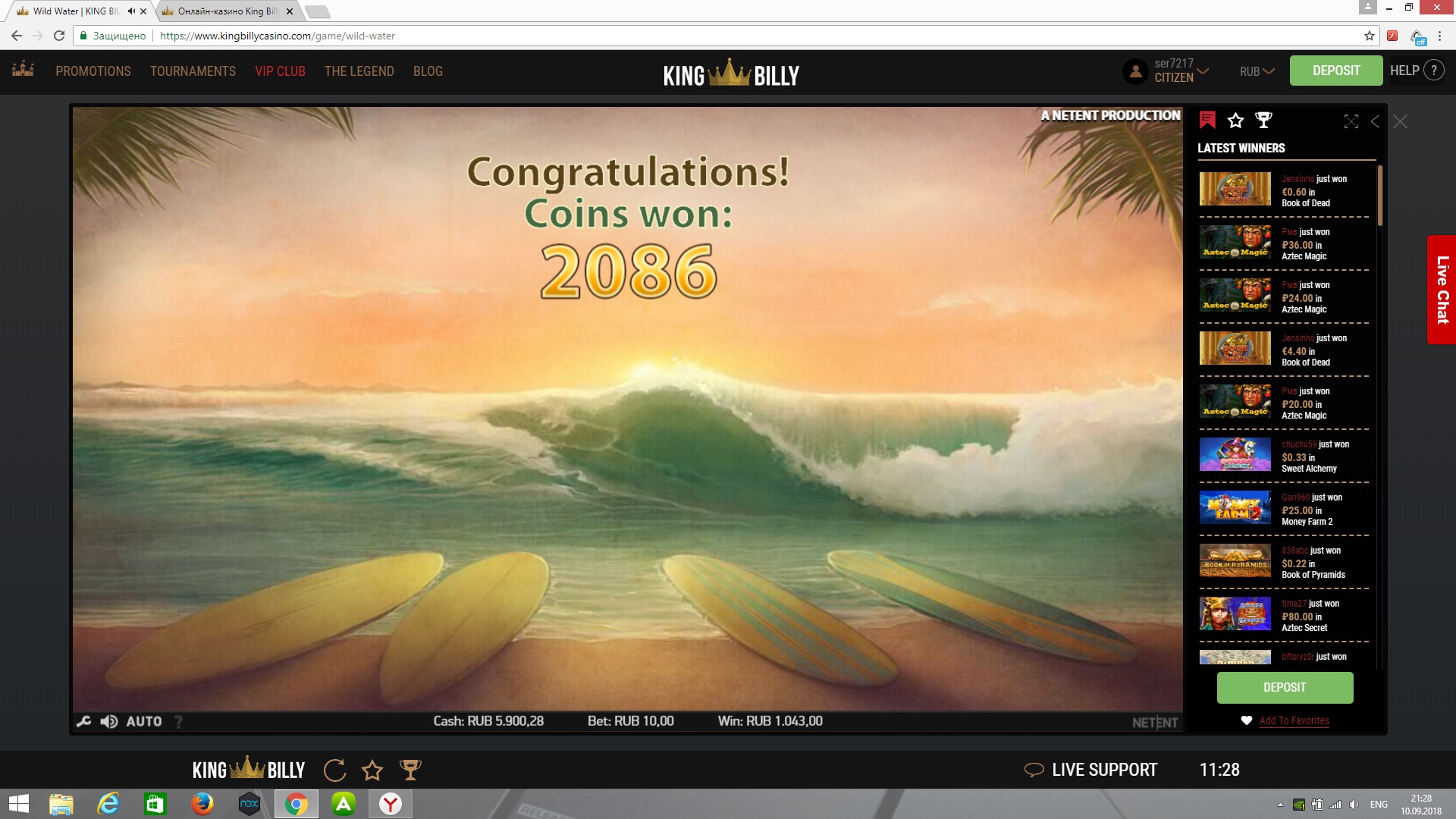Click the user avatar icon
Image resolution: width=1456 pixels, height=819 pixels.
click(1135, 71)
